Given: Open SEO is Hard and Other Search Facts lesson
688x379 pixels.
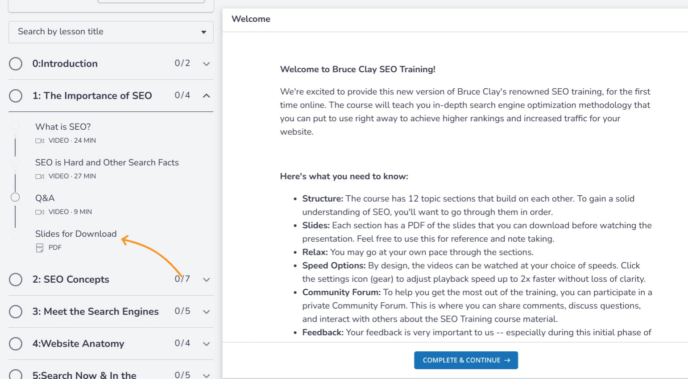Looking at the screenshot, I should pyautogui.click(x=107, y=162).
